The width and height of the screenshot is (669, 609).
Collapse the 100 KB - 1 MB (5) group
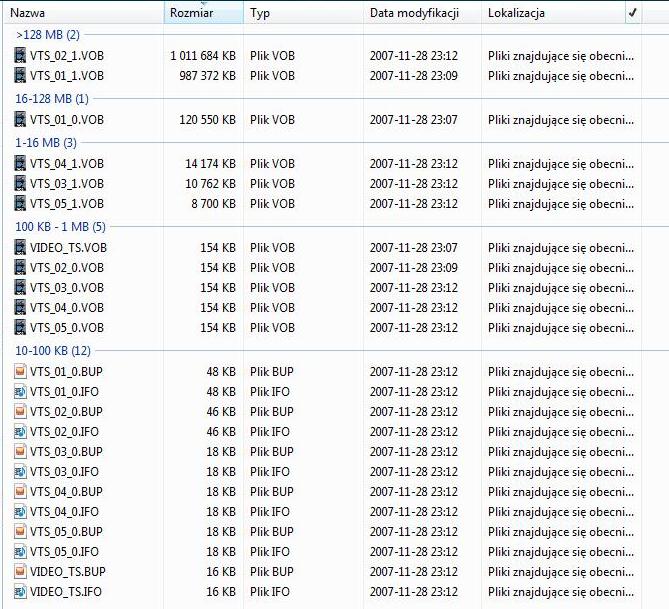(61, 227)
